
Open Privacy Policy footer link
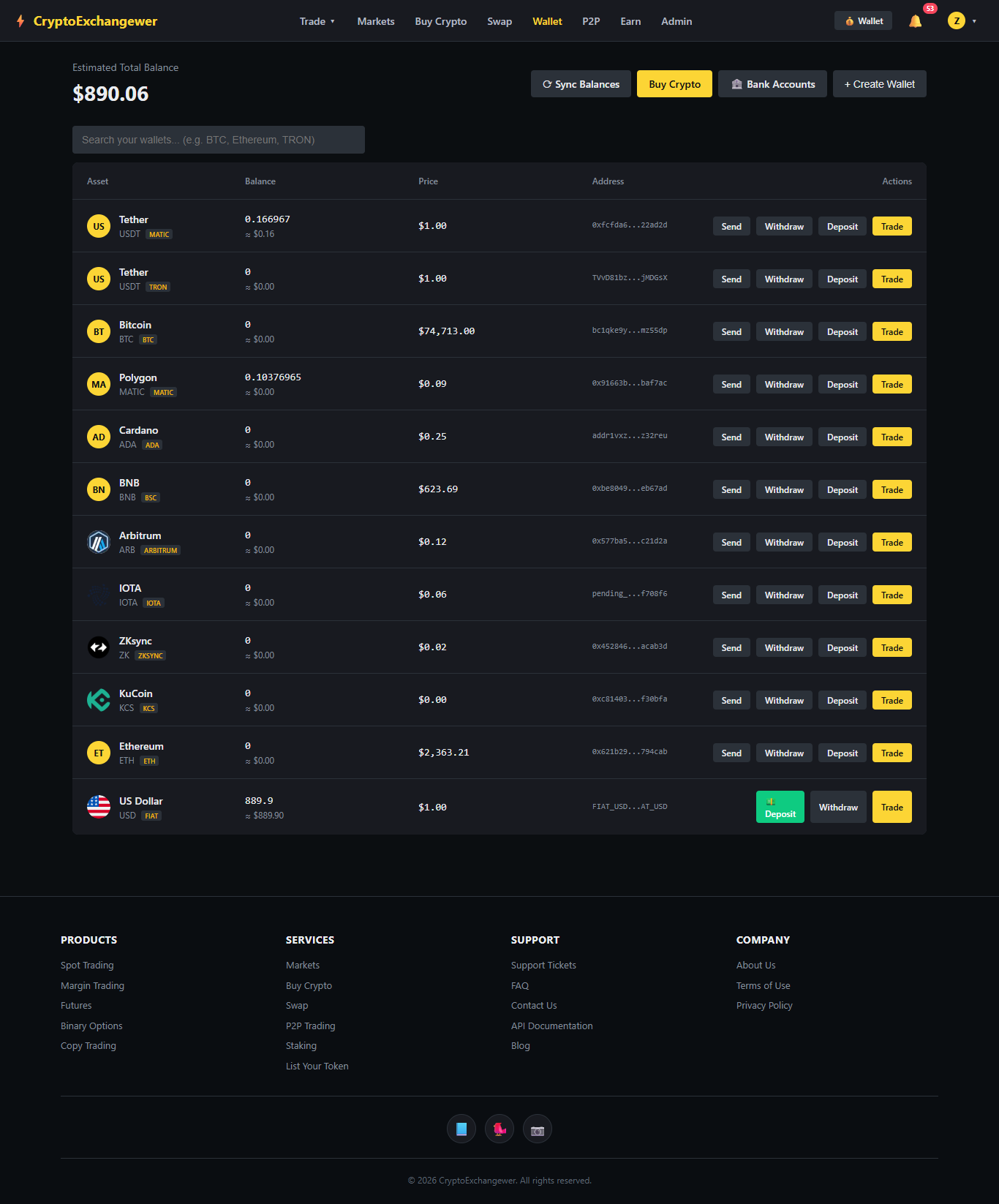click(x=764, y=1006)
